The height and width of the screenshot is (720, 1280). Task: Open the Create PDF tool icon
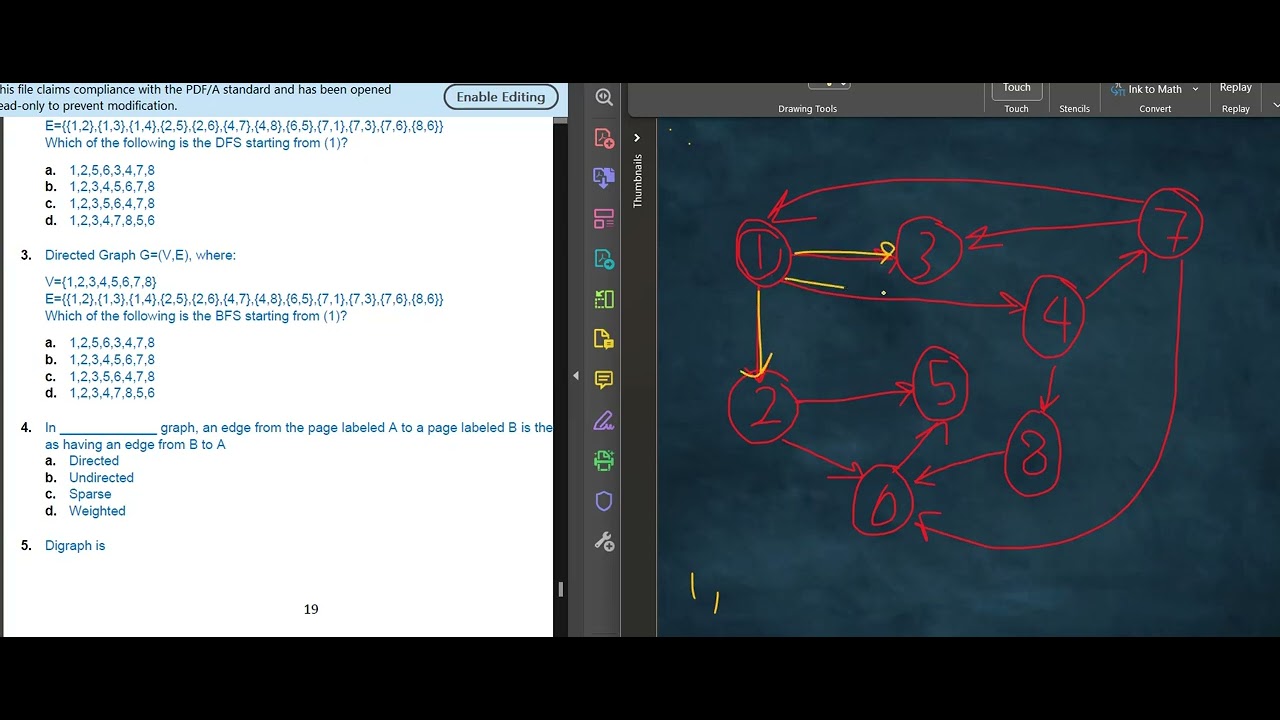coord(604,137)
